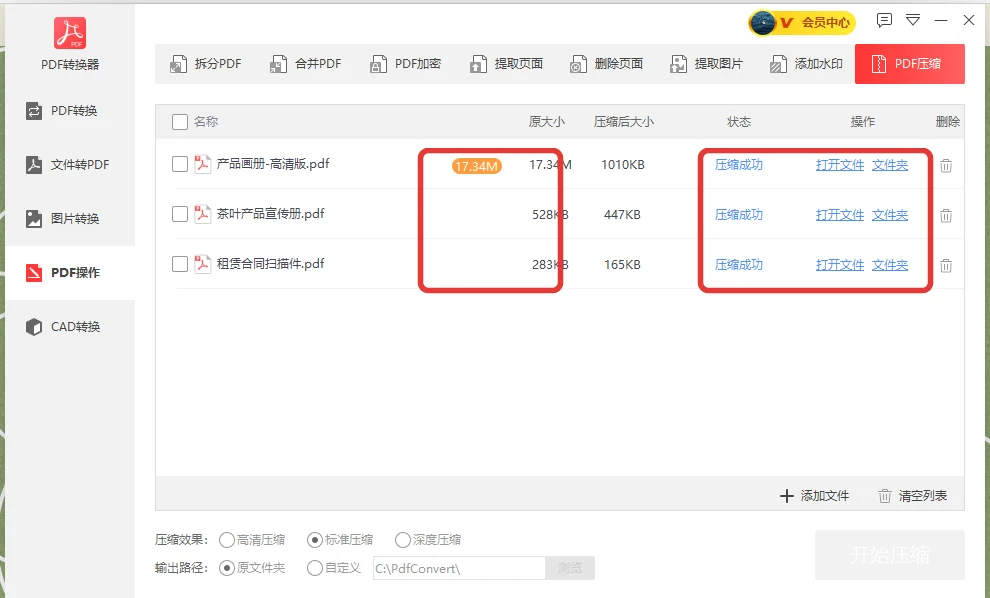Open the 合并PDF tool
This screenshot has height=598, width=990.
pyautogui.click(x=306, y=64)
